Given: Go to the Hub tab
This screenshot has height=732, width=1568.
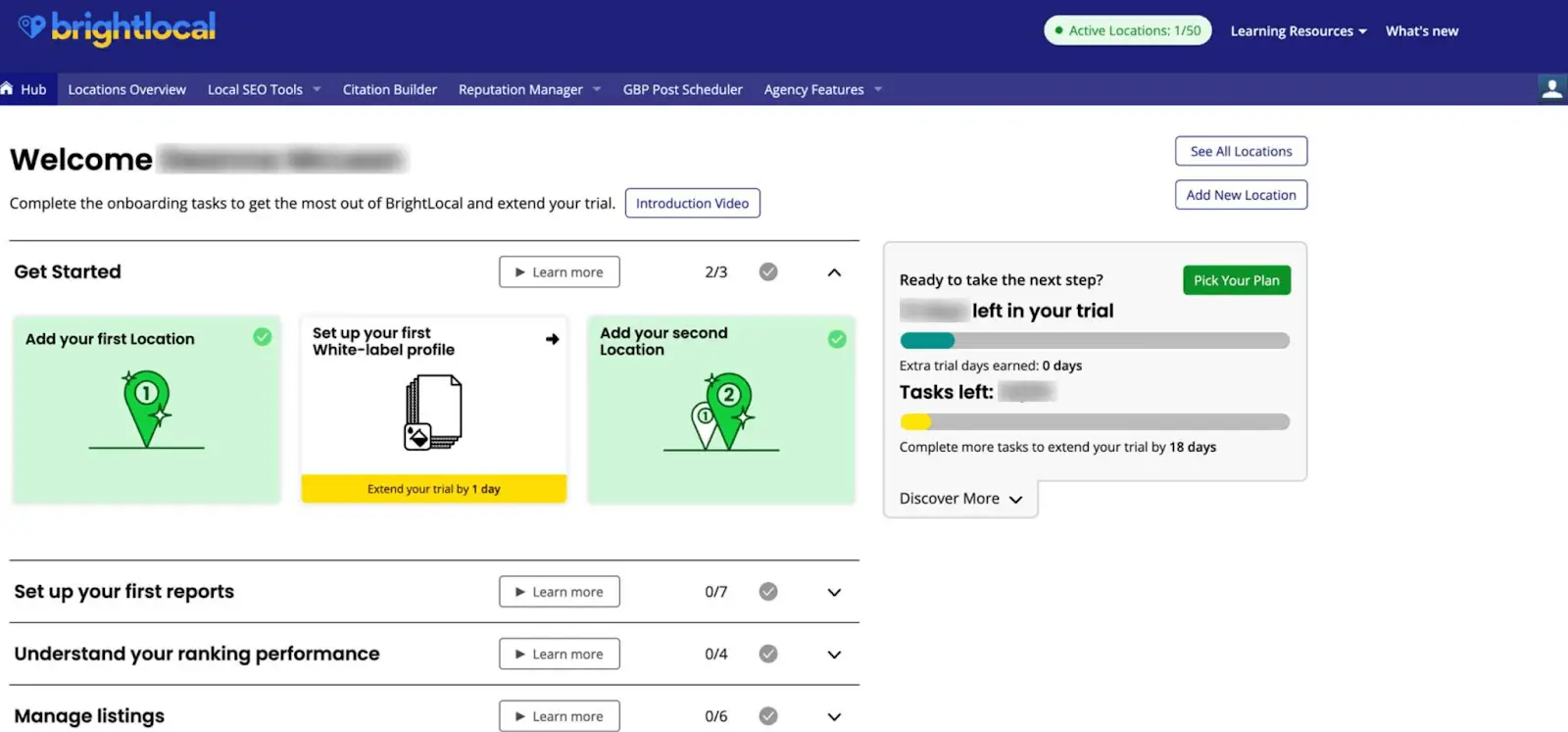Looking at the screenshot, I should (28, 89).
